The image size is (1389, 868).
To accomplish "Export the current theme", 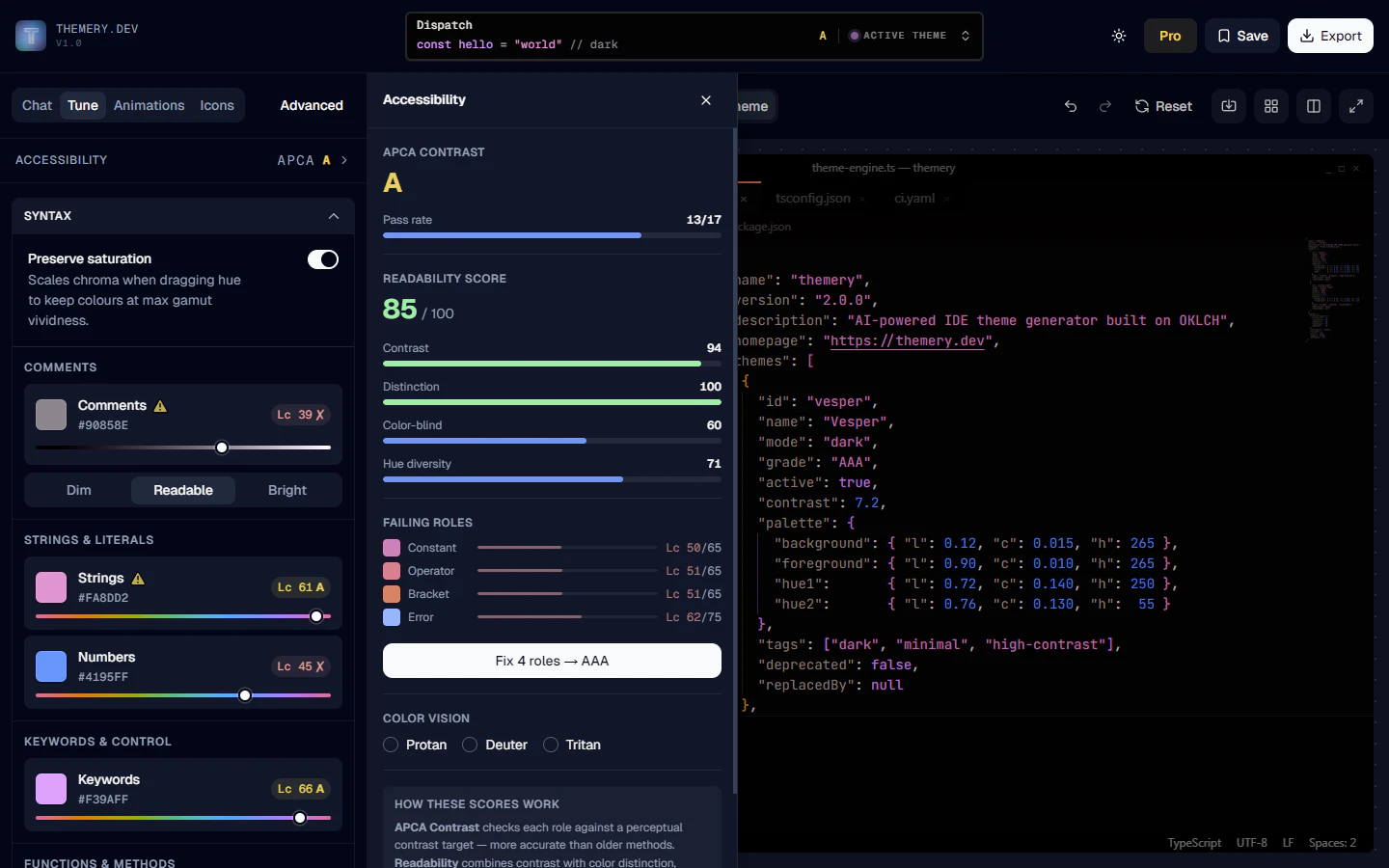I will pyautogui.click(x=1330, y=36).
